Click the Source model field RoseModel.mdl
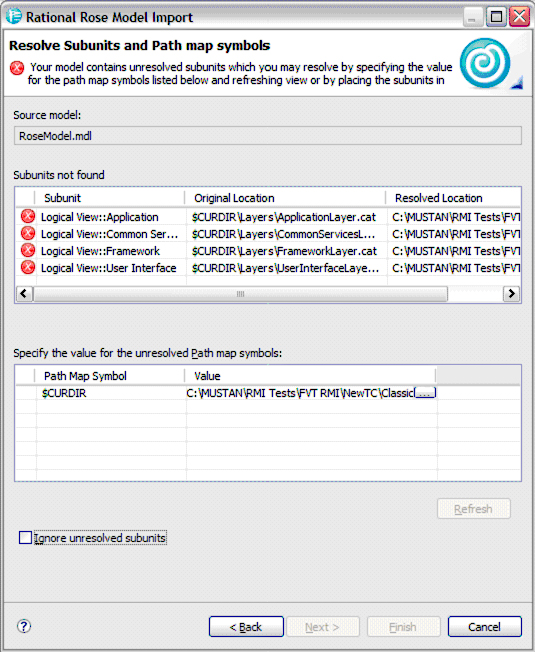This screenshot has height=652, width=535. tap(268, 136)
